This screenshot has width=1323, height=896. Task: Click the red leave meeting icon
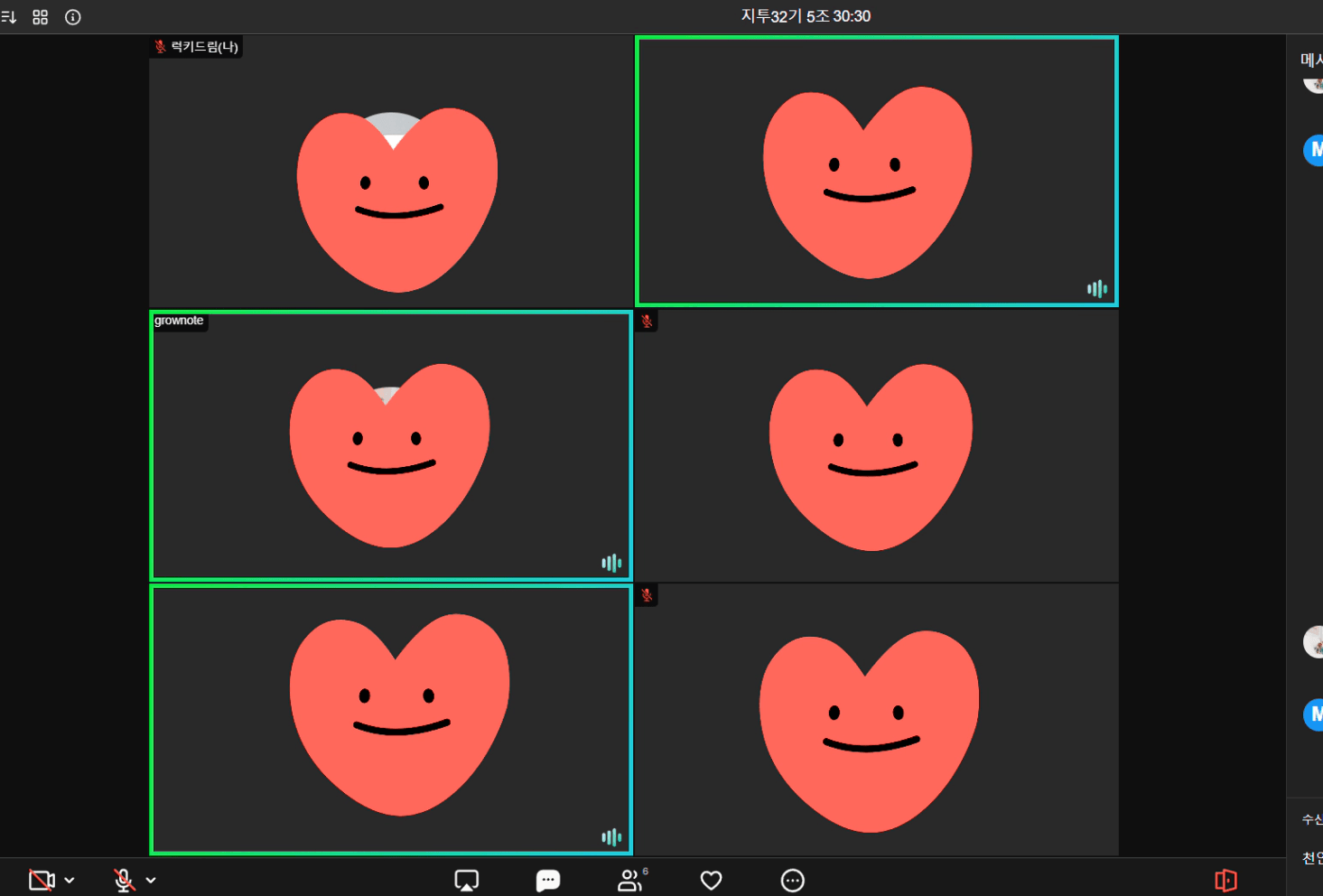click(x=1225, y=880)
